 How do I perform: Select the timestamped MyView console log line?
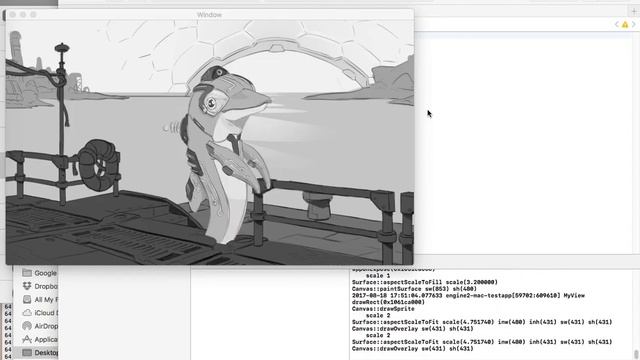pos(468,296)
